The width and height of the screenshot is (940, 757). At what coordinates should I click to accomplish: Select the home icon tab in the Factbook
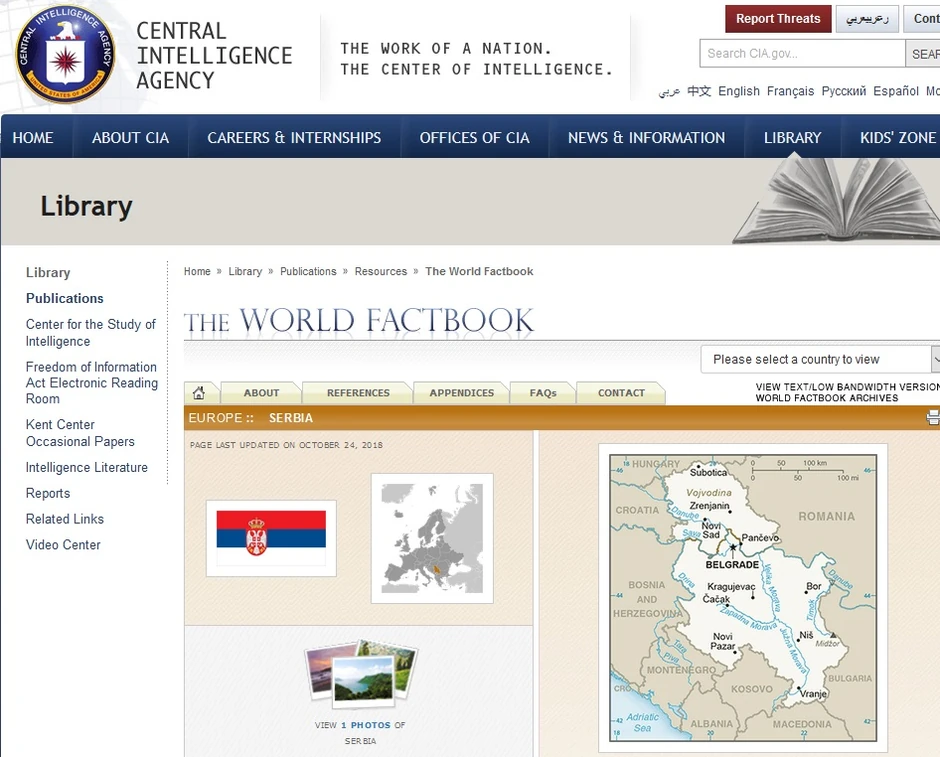click(201, 393)
